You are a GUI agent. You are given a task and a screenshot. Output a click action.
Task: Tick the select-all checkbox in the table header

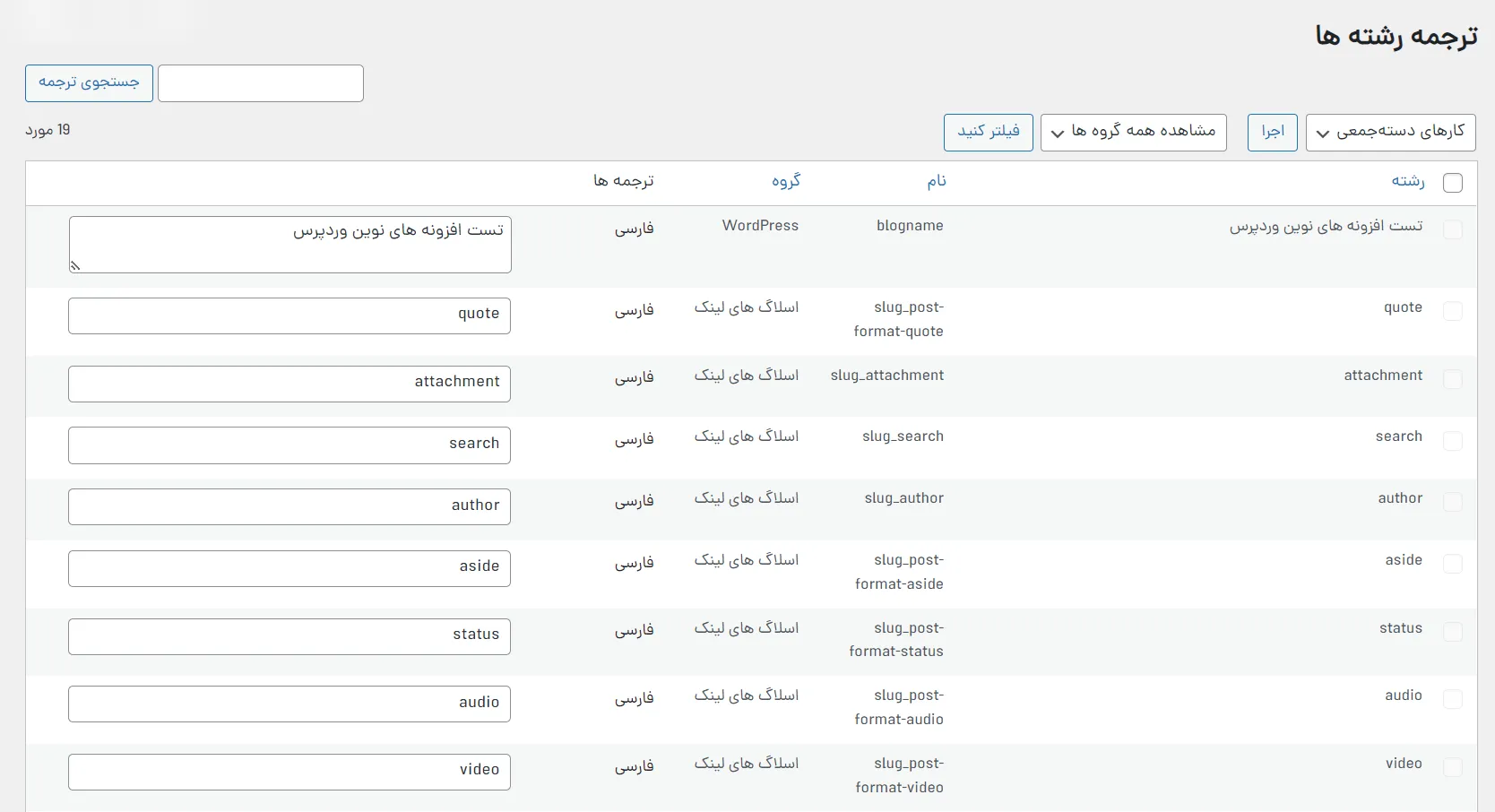point(1453,183)
